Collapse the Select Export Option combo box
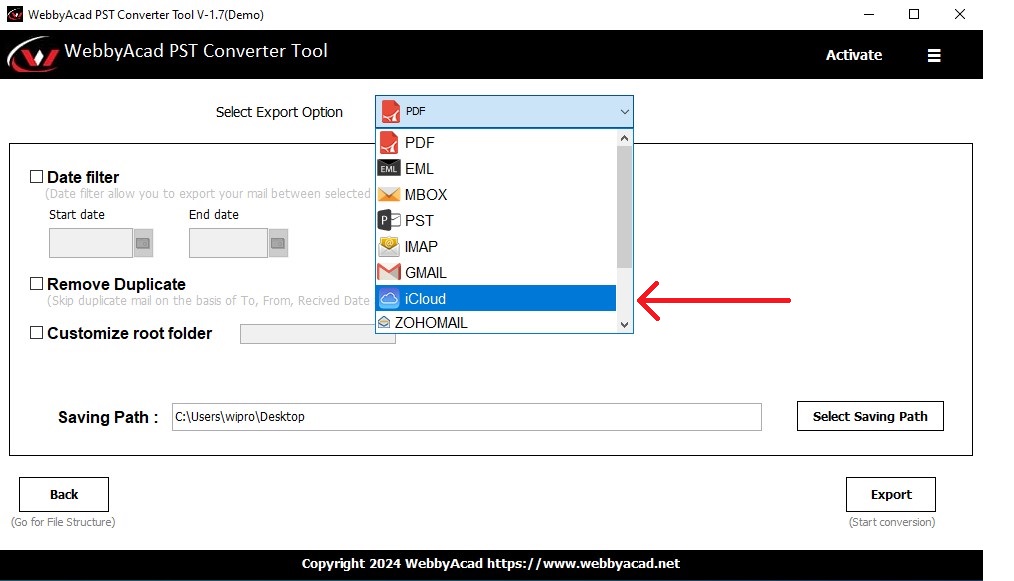This screenshot has height=581, width=1014. [x=504, y=111]
